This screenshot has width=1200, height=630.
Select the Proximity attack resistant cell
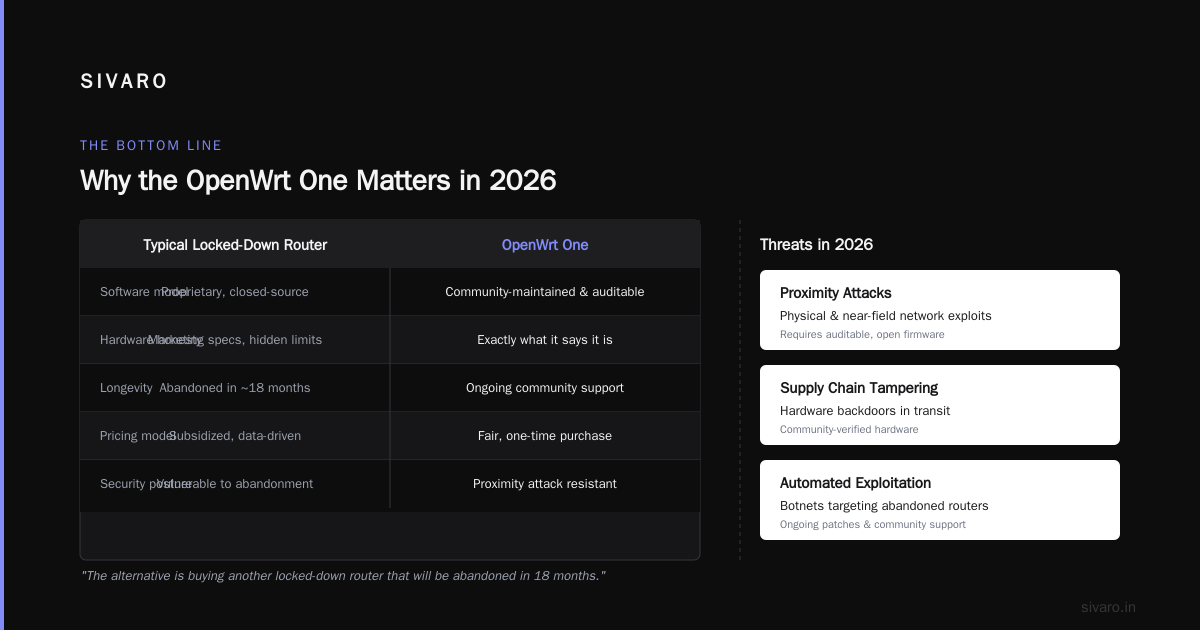545,484
